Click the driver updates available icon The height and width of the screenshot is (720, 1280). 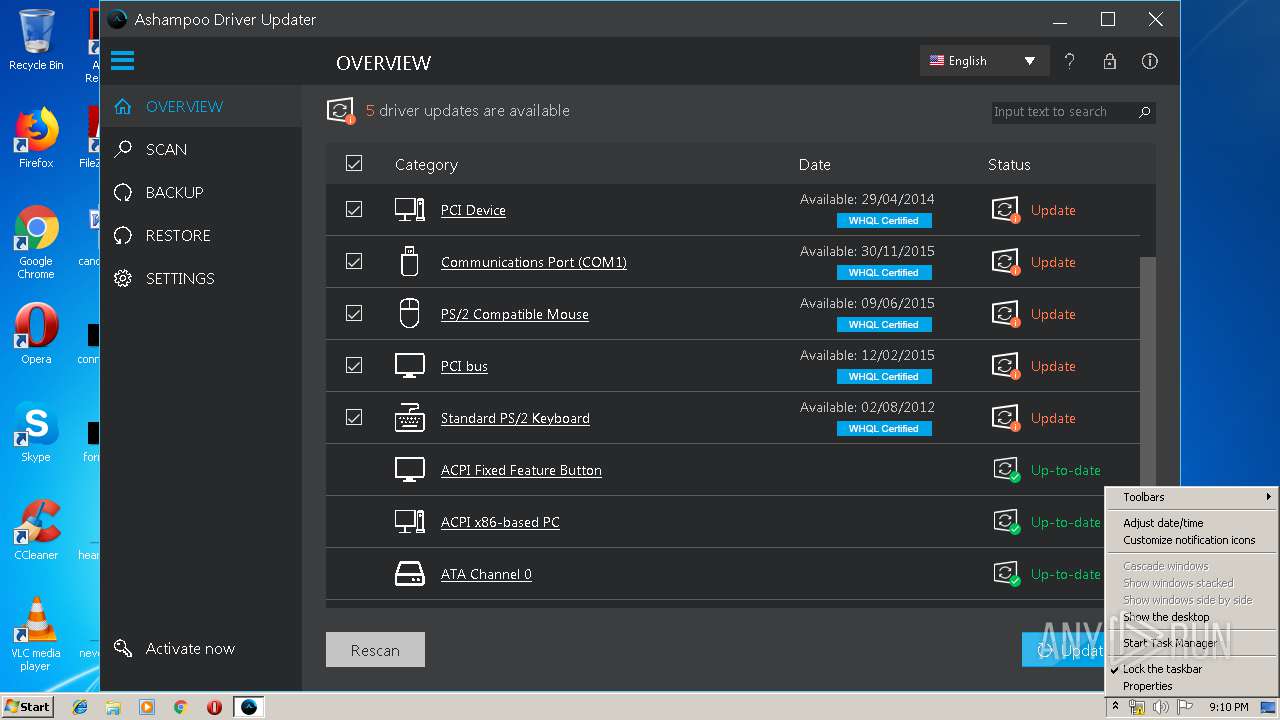click(341, 111)
